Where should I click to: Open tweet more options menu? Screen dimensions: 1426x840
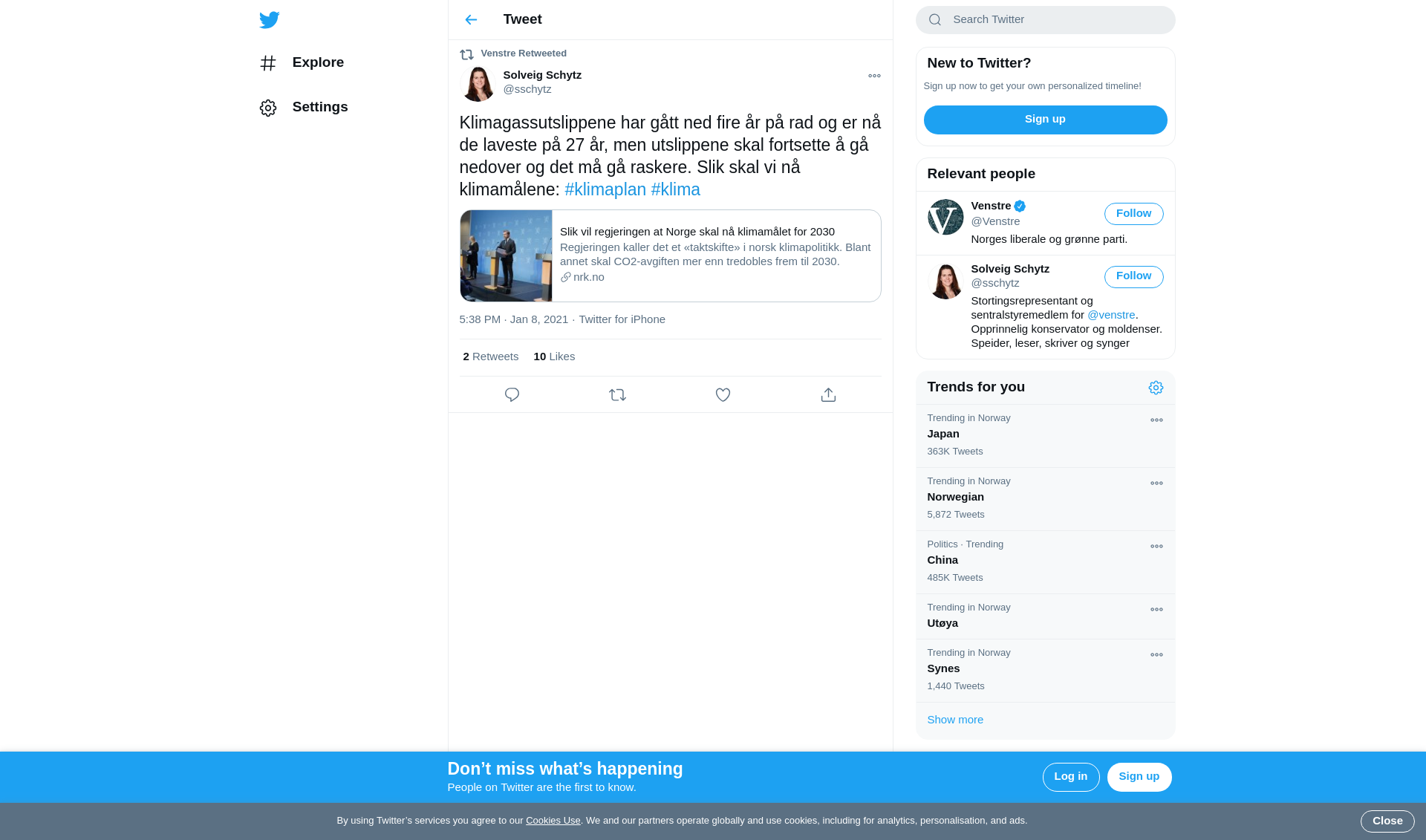(874, 76)
